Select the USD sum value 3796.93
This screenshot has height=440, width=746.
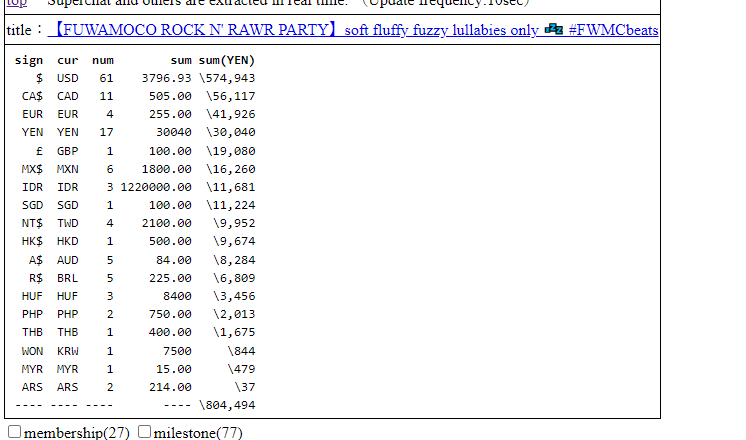point(167,78)
